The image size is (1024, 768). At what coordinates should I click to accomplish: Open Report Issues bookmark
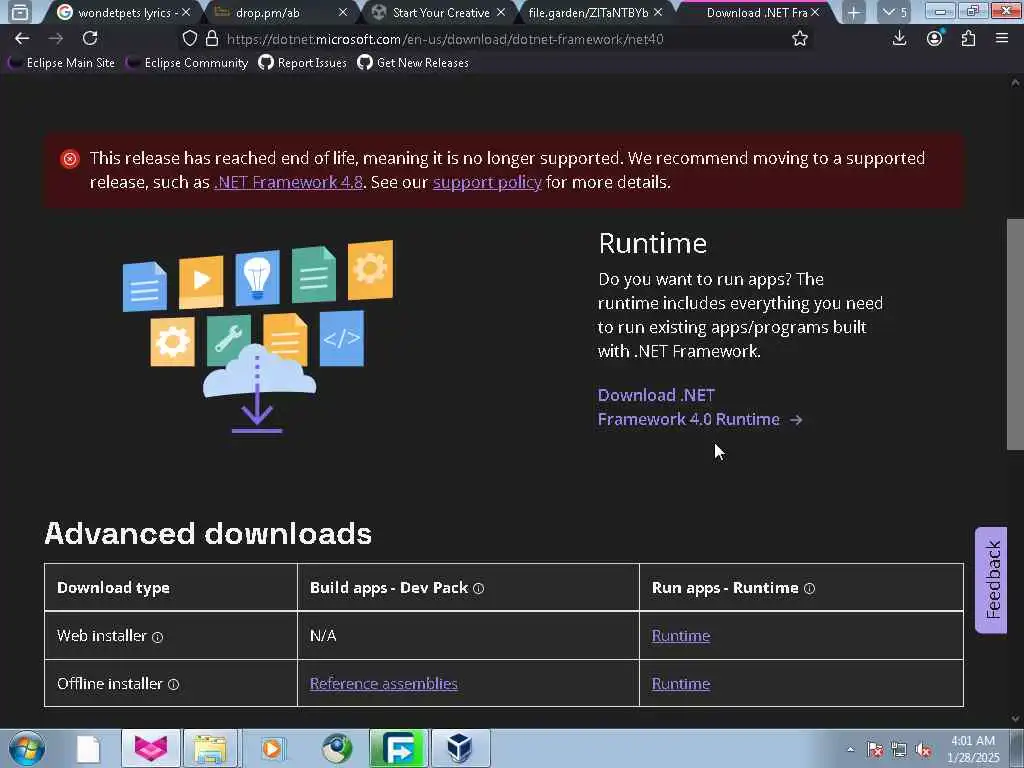pyautogui.click(x=302, y=63)
